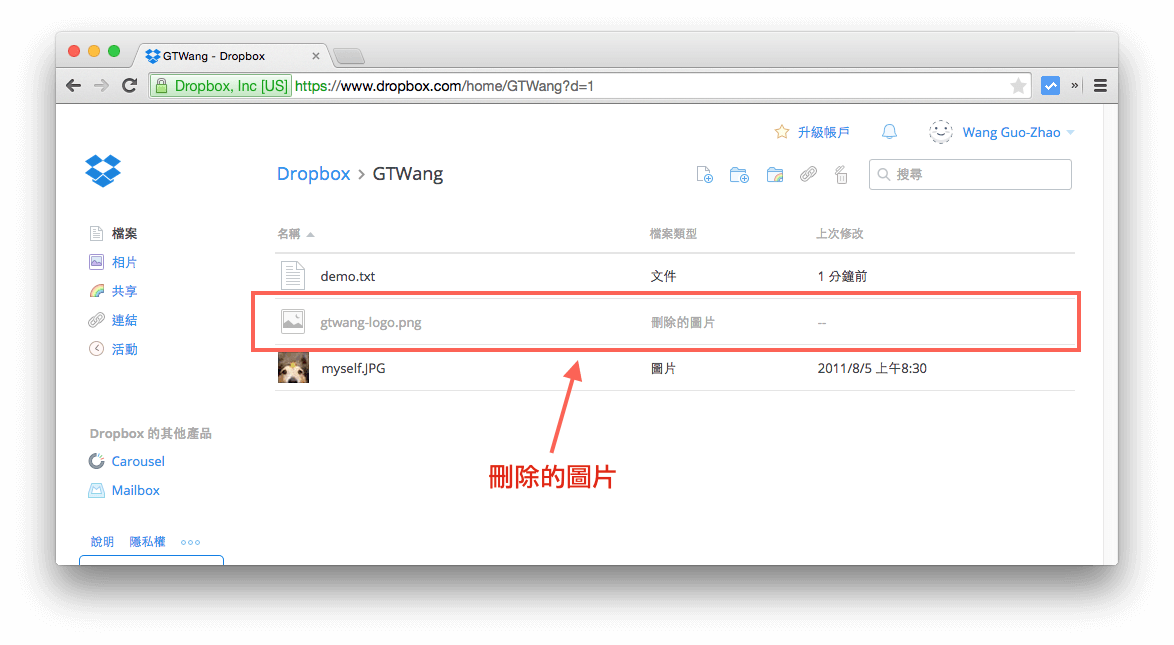Toggle showing deleted files with the trash icon
1174x645 pixels.
tap(841, 174)
